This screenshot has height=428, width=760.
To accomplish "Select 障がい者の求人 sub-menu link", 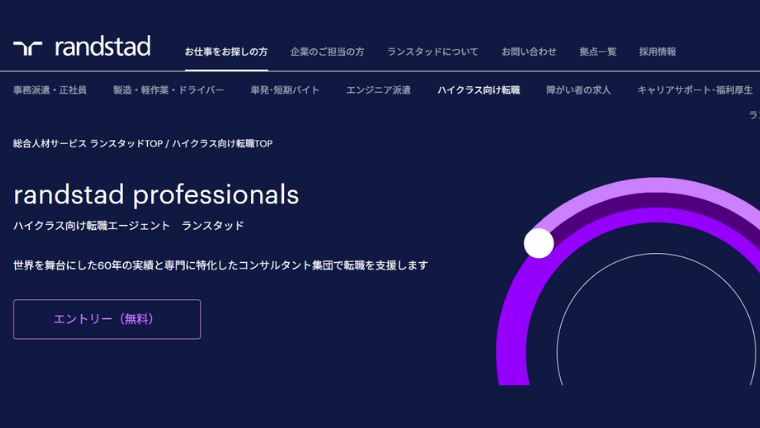I will click(578, 90).
